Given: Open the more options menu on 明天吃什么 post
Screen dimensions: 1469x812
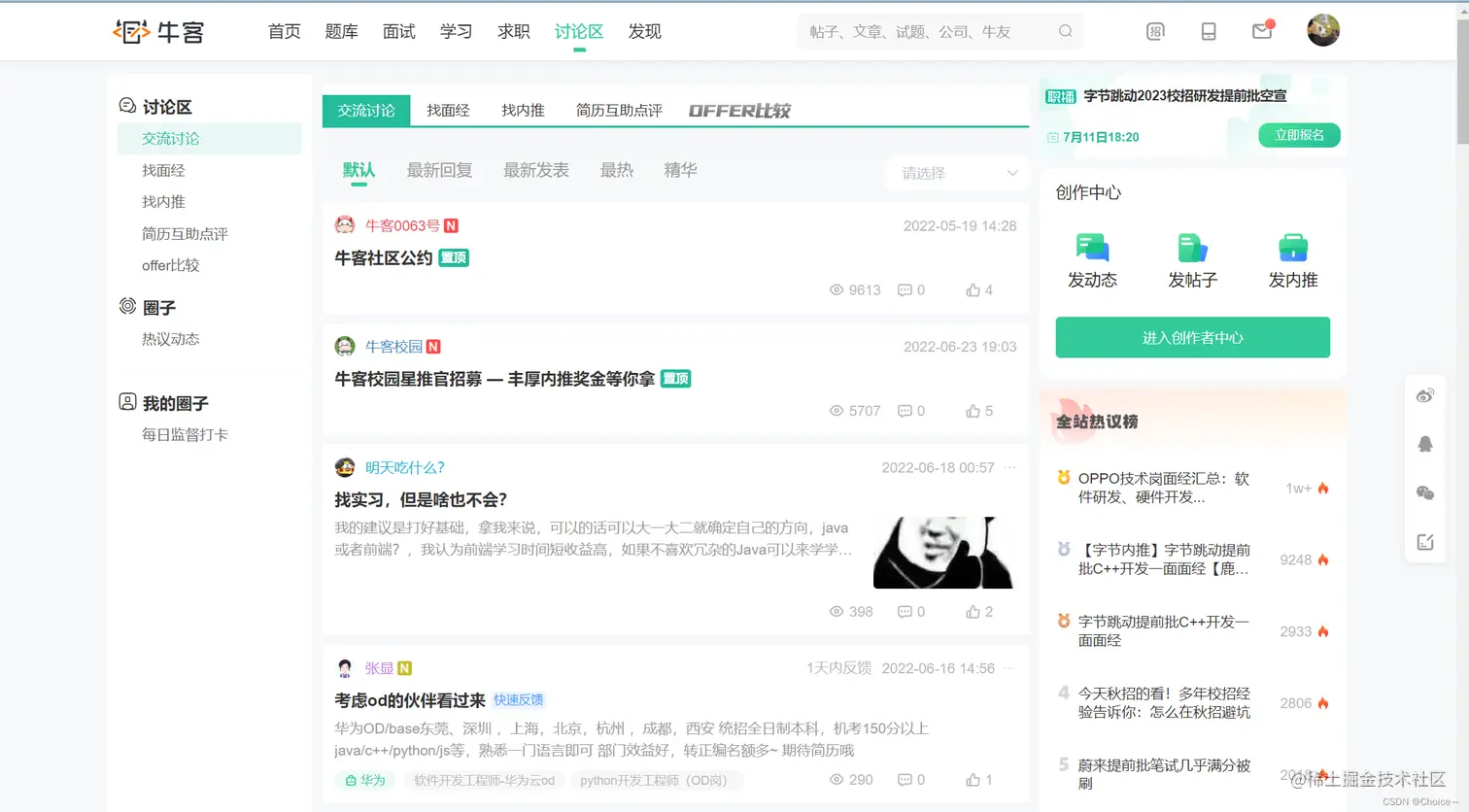Looking at the screenshot, I should (1008, 467).
